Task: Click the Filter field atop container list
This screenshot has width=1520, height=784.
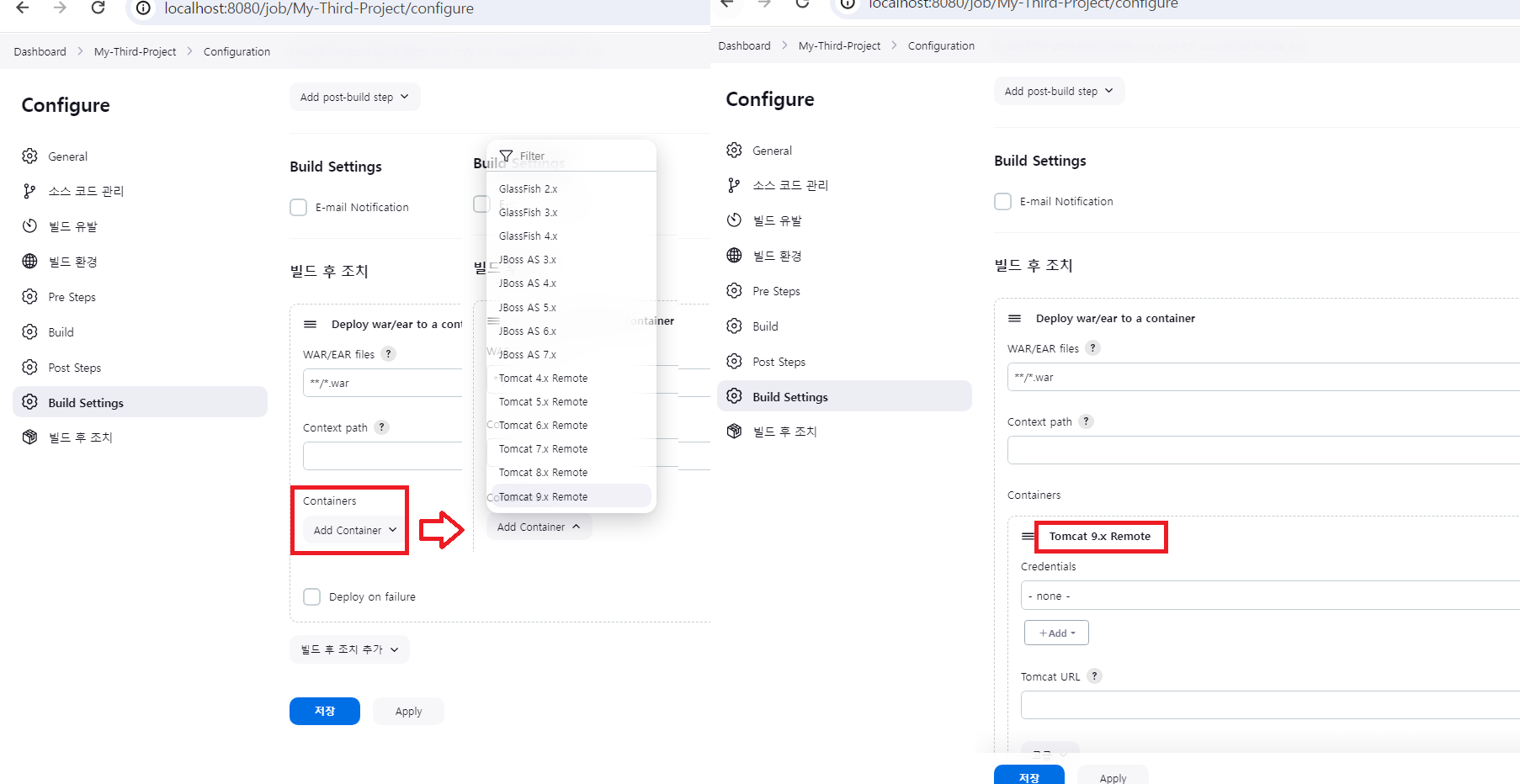Action: click(x=572, y=156)
